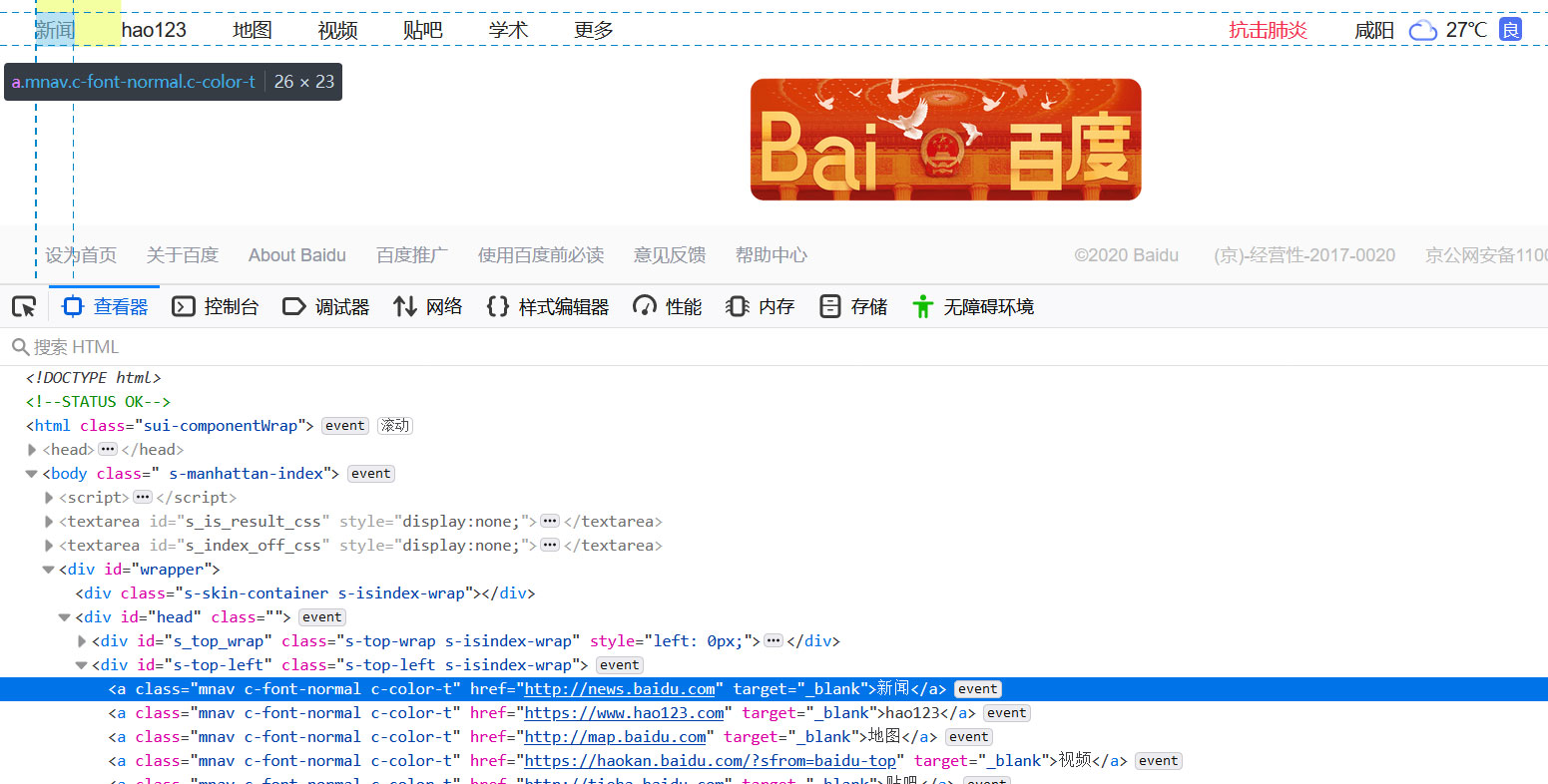
Task: Click the event badge on s-top-left div
Action: [x=620, y=665]
